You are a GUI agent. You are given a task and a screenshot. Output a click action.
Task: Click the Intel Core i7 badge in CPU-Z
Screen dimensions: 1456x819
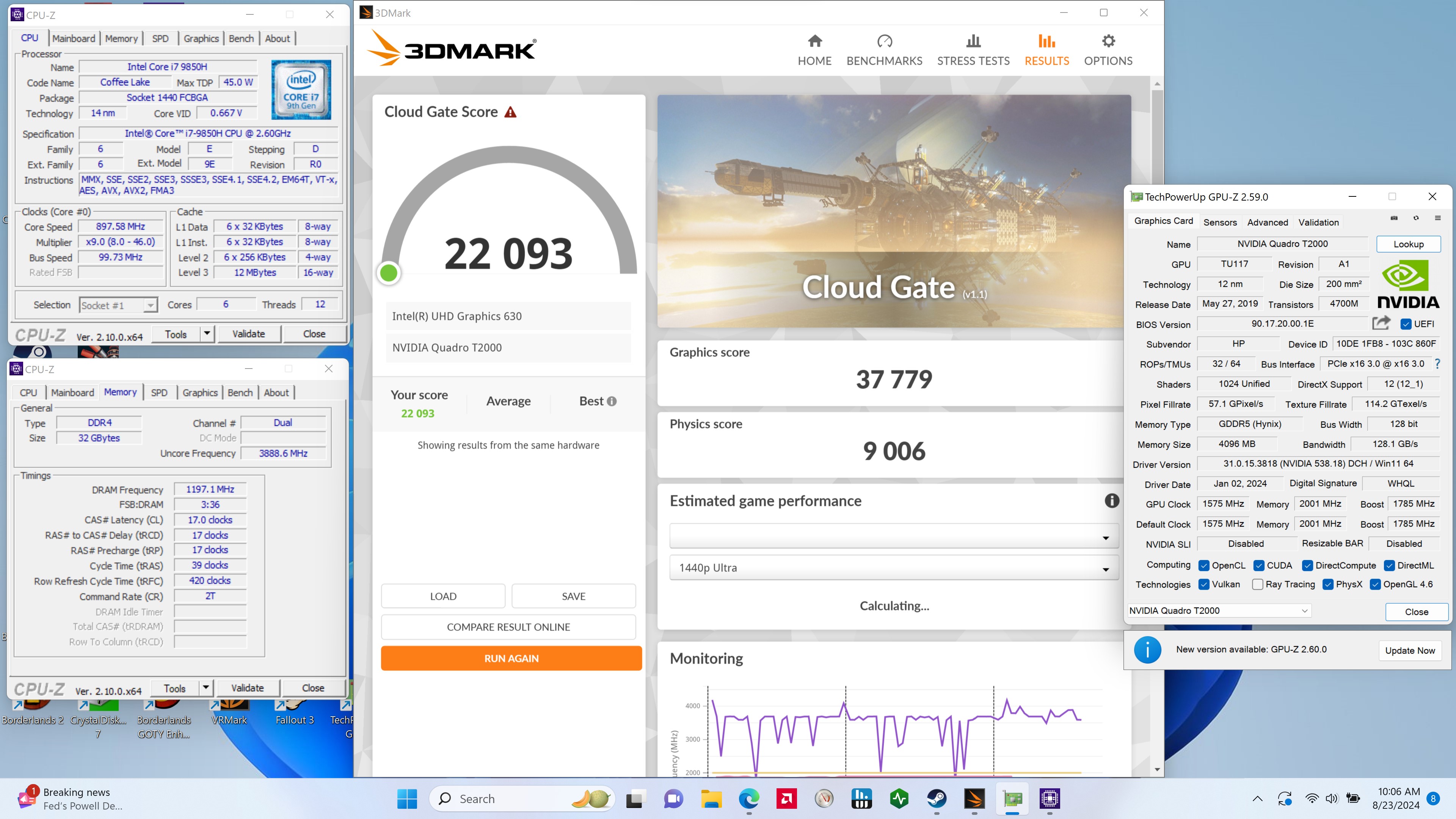(301, 89)
